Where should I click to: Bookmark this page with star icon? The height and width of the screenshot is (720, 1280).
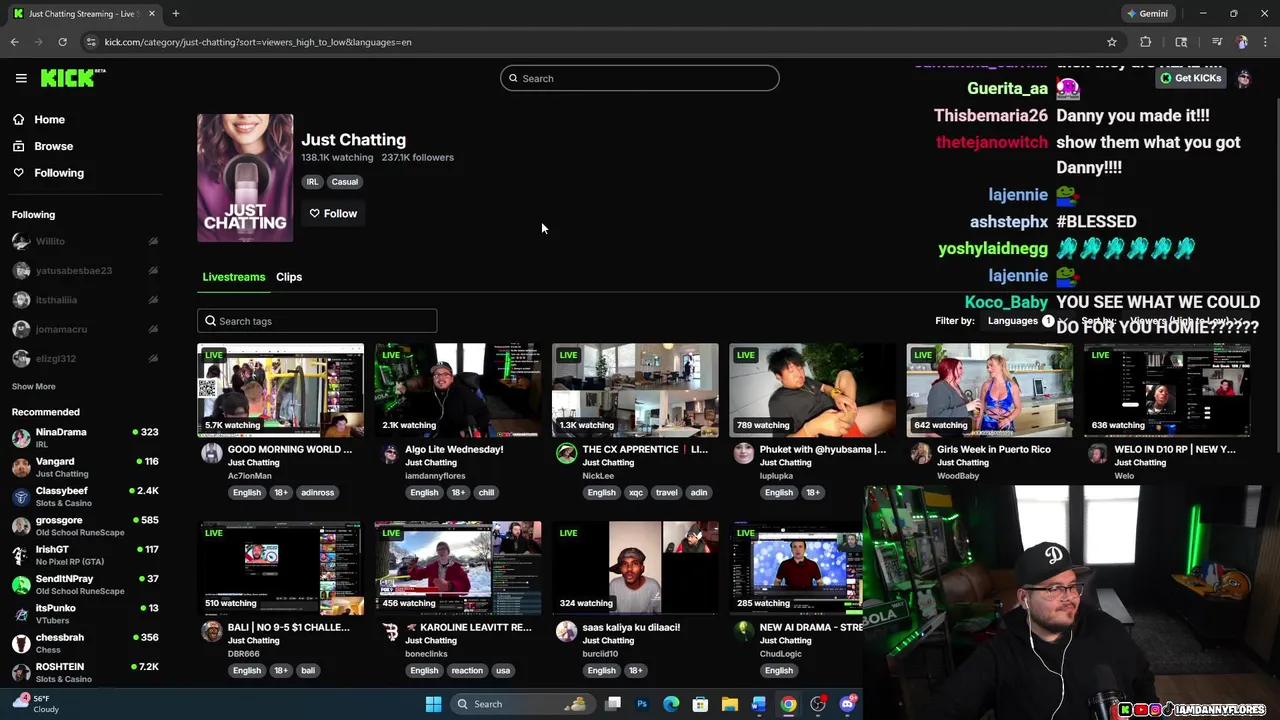point(1111,42)
